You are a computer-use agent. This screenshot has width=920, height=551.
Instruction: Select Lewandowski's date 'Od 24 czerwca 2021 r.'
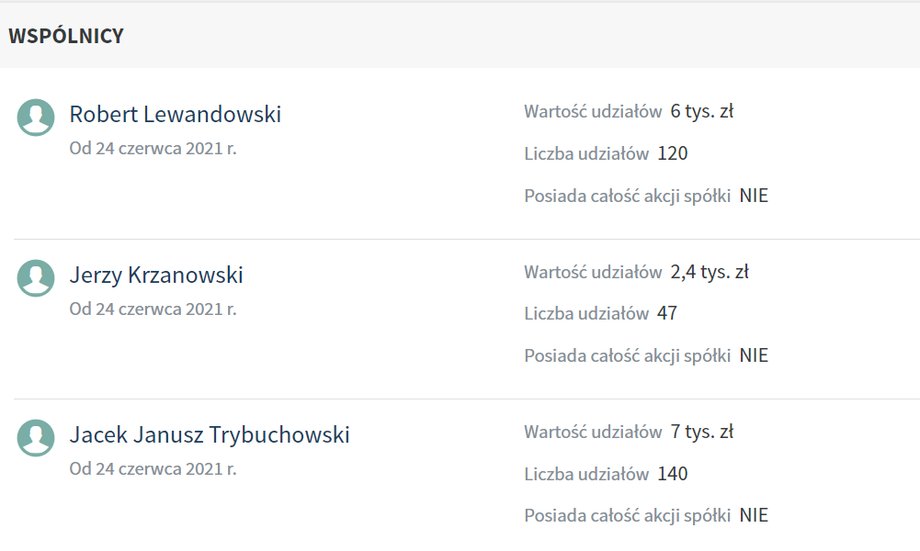153,148
